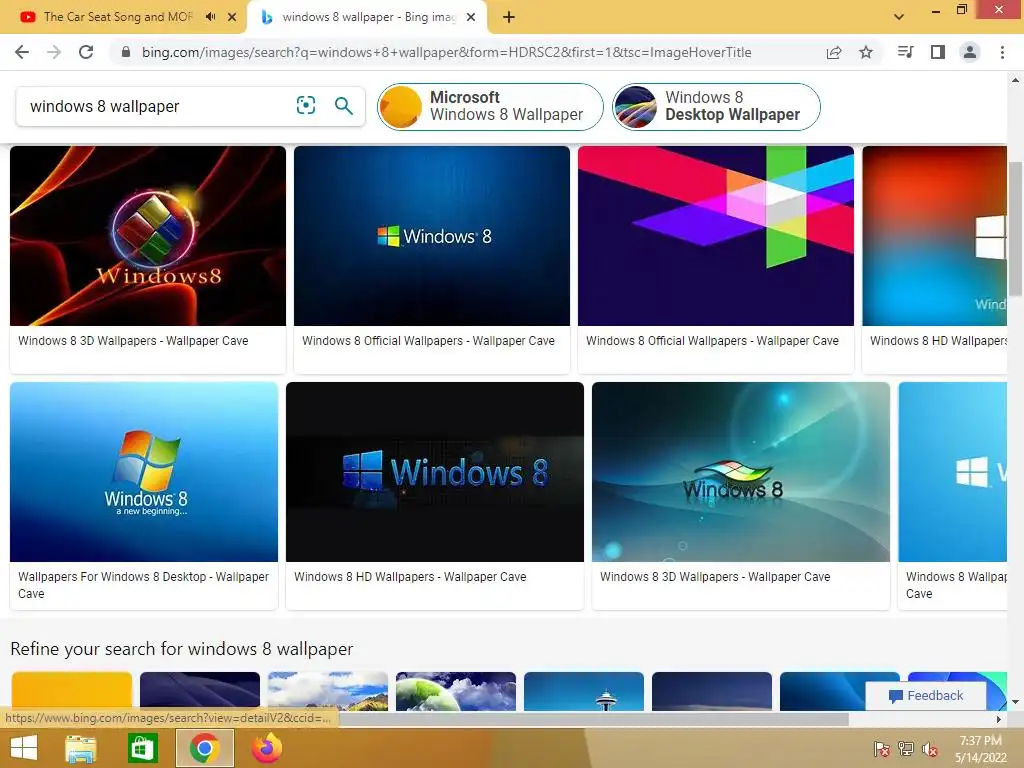This screenshot has height=768, width=1024.
Task: Click 'Windows 8 HD Wallpapers' link under dark image
Action: pos(410,577)
